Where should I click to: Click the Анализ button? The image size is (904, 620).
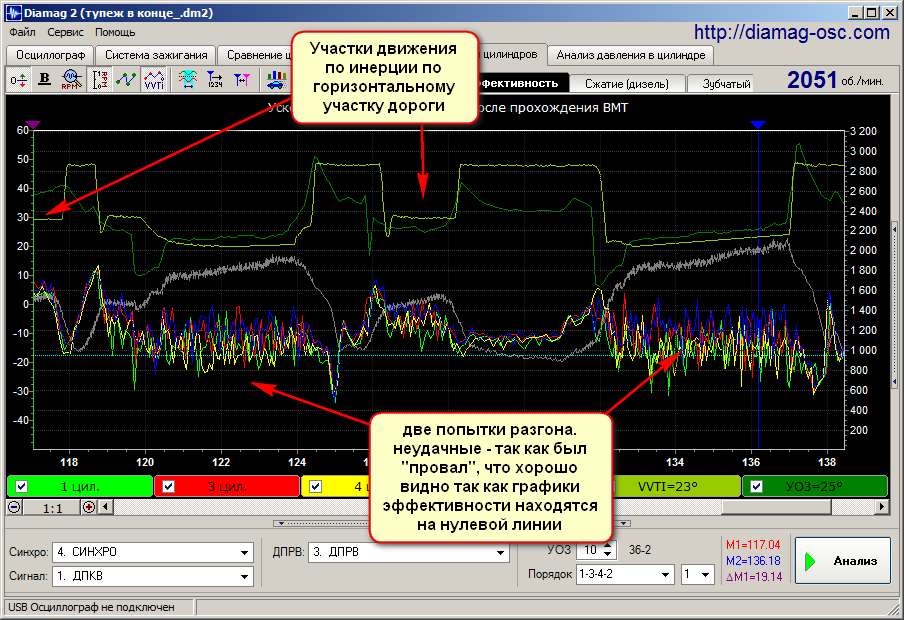843,561
